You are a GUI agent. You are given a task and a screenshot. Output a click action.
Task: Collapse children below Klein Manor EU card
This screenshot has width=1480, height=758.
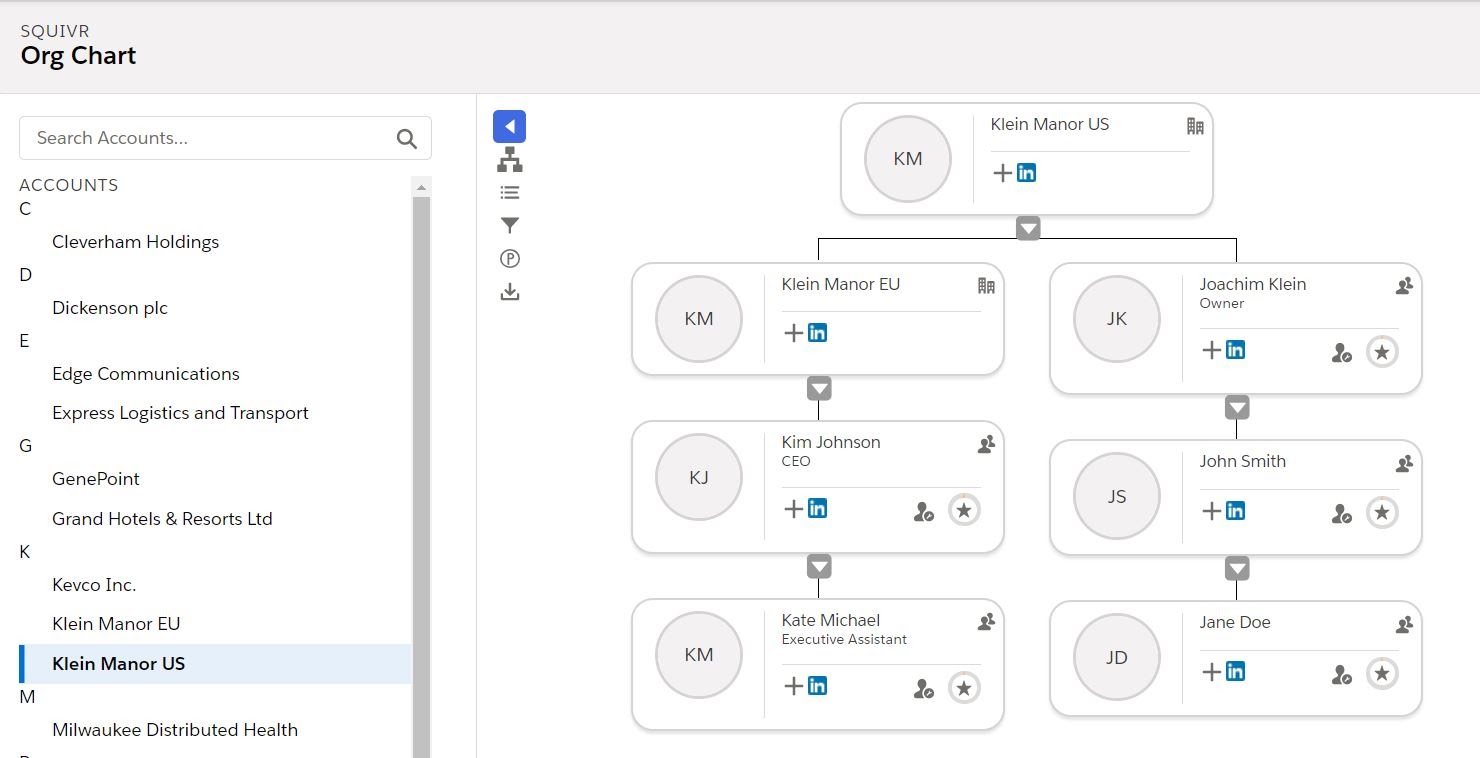(x=819, y=388)
